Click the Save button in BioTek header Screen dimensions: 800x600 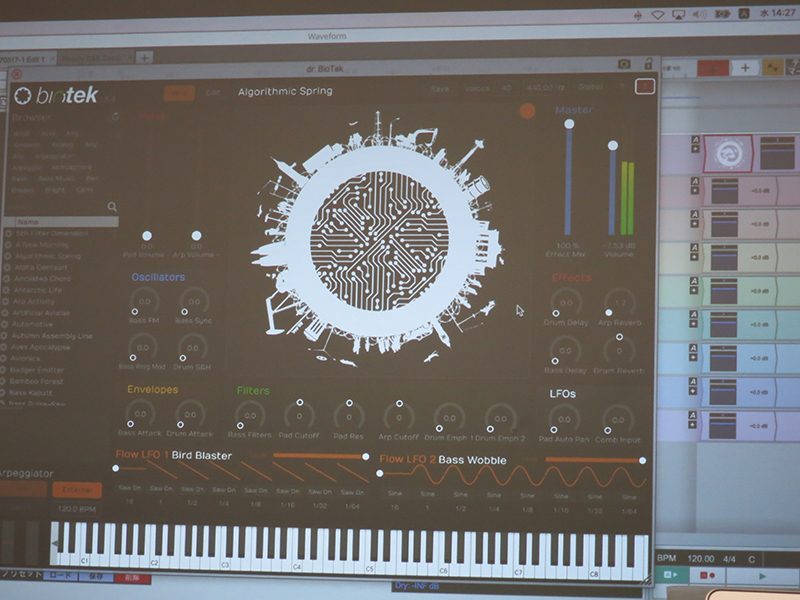(440, 89)
